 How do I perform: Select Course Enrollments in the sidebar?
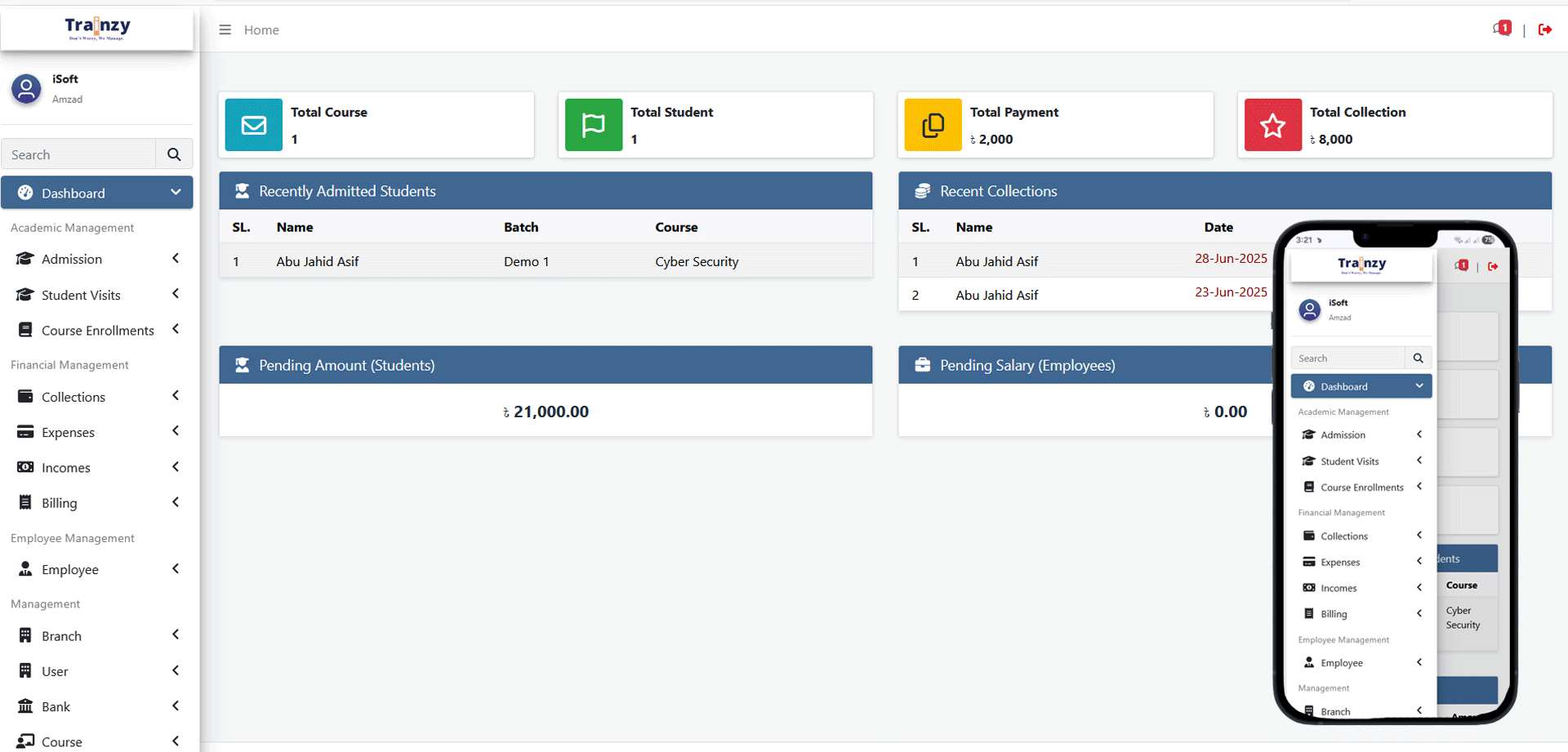(98, 330)
